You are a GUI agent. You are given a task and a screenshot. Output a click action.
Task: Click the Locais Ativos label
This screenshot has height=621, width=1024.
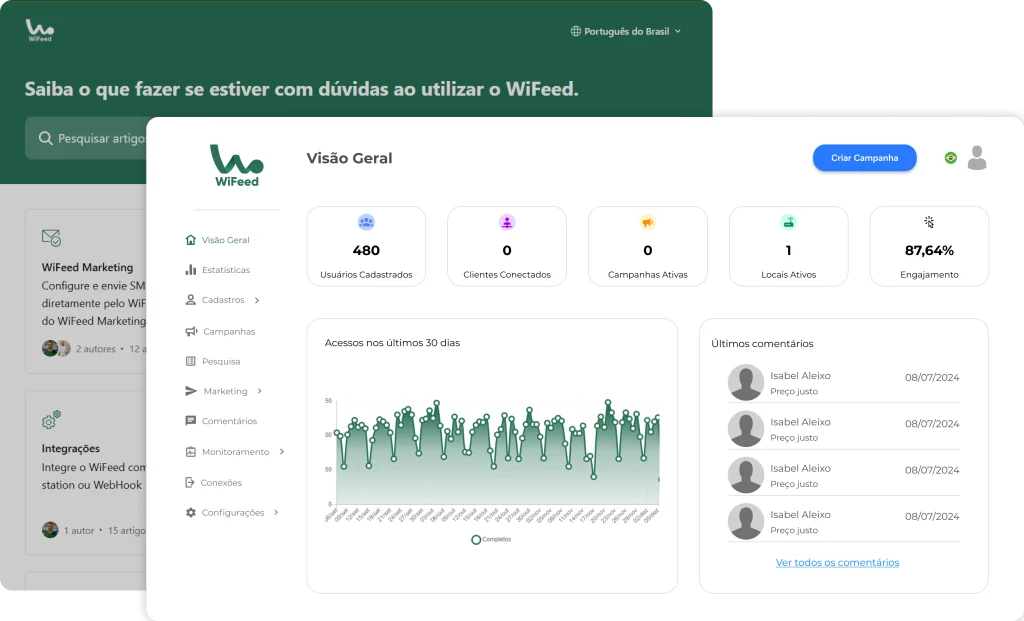coord(789,275)
